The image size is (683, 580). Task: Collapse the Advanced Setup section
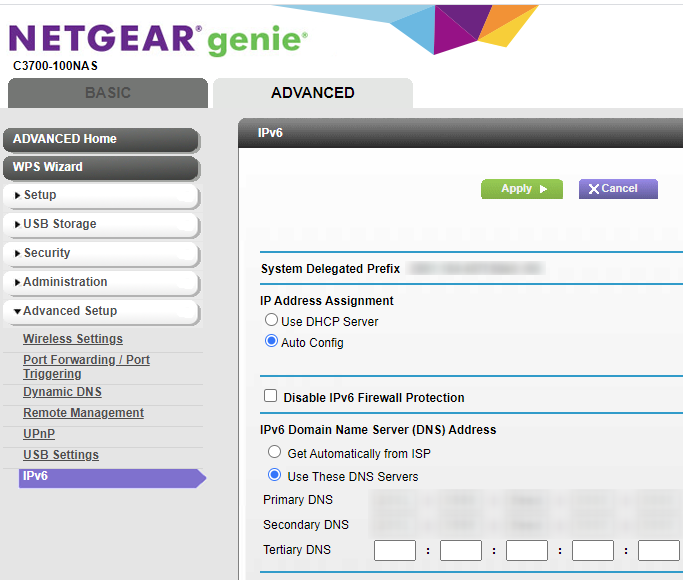click(100, 311)
